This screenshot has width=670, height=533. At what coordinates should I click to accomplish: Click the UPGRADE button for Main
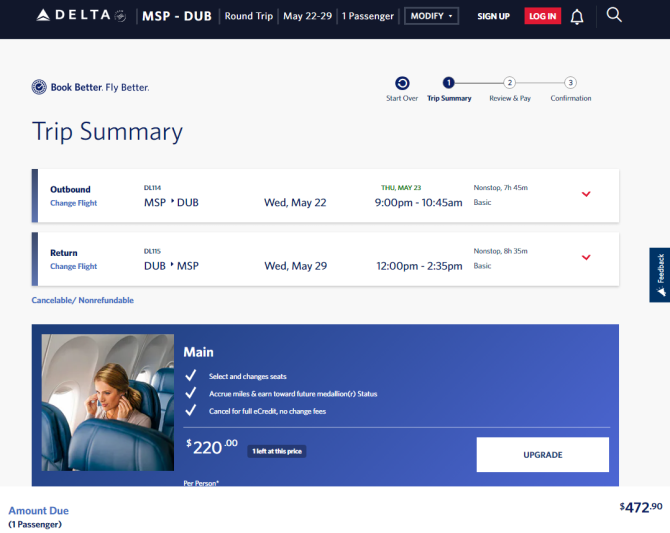click(x=543, y=454)
